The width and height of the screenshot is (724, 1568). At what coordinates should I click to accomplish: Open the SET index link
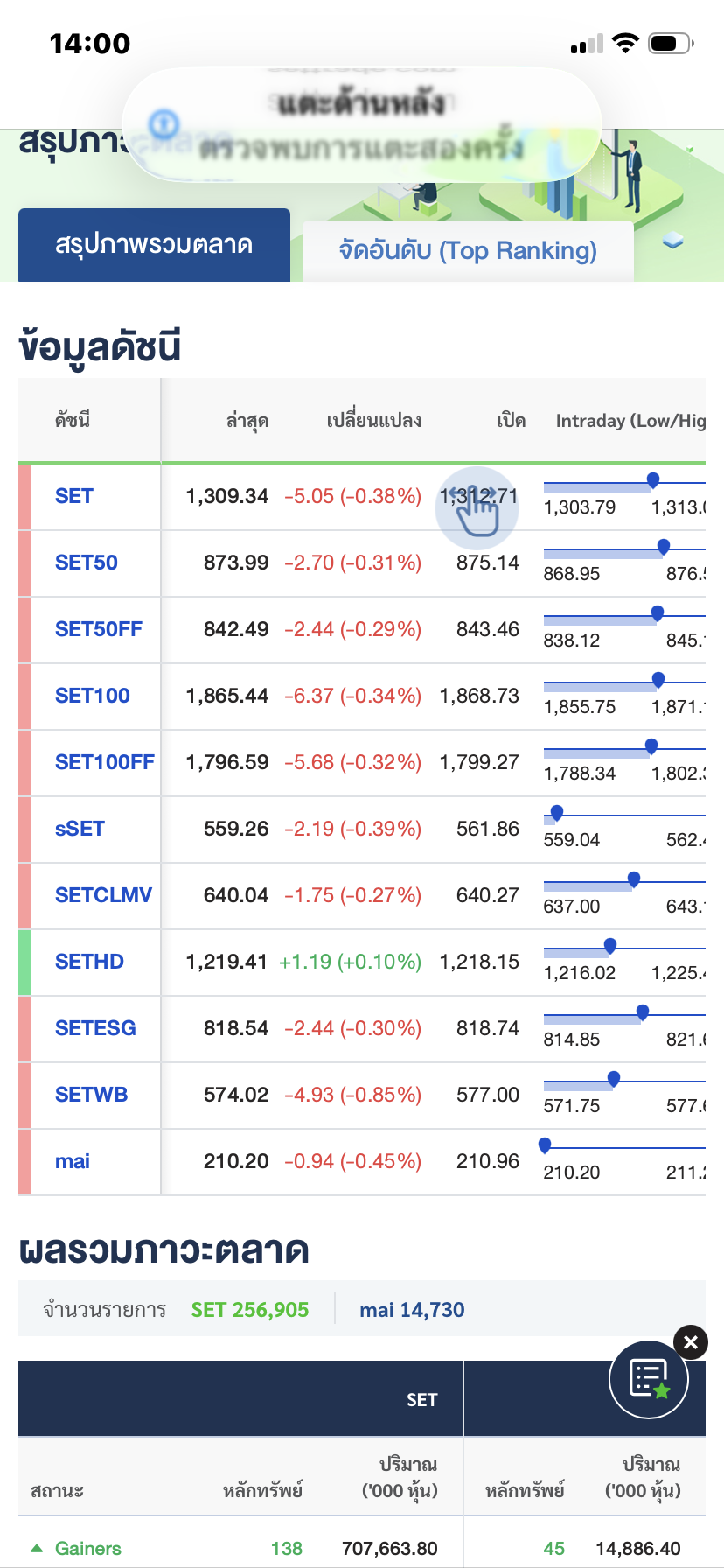(x=74, y=496)
